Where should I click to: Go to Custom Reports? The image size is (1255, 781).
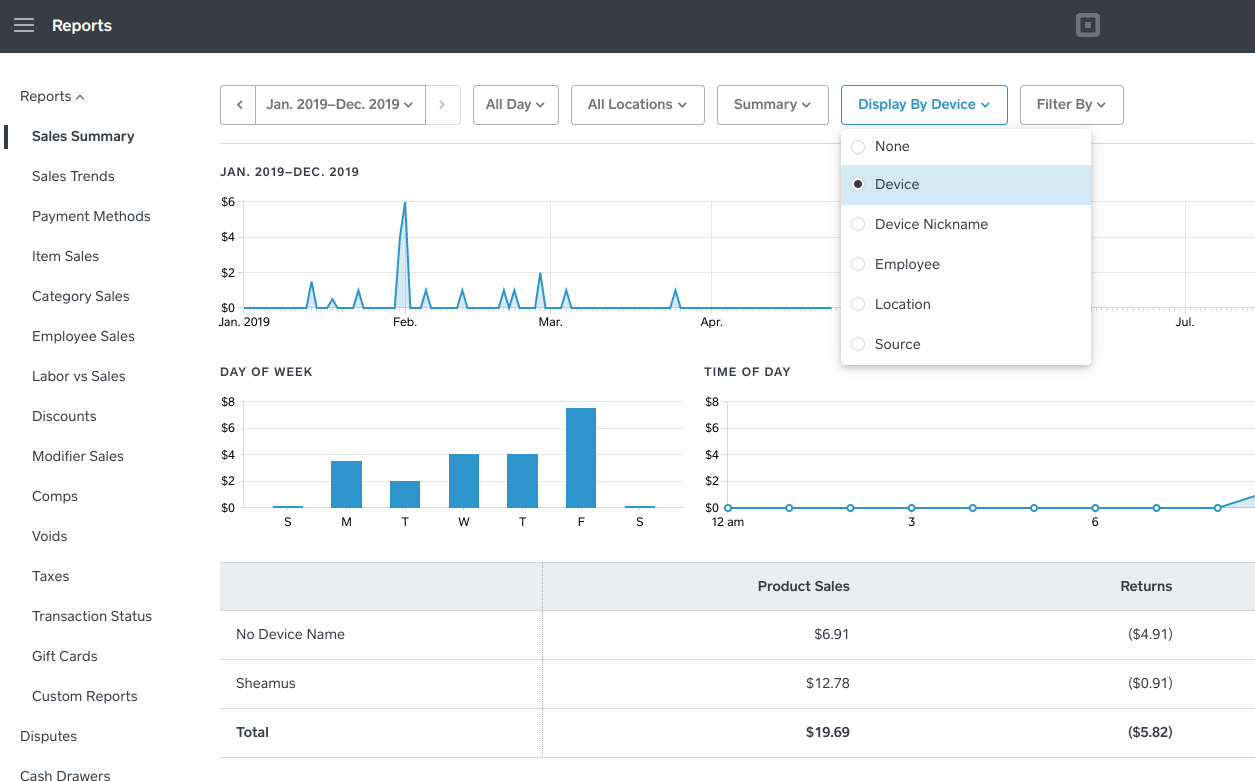click(x=85, y=697)
